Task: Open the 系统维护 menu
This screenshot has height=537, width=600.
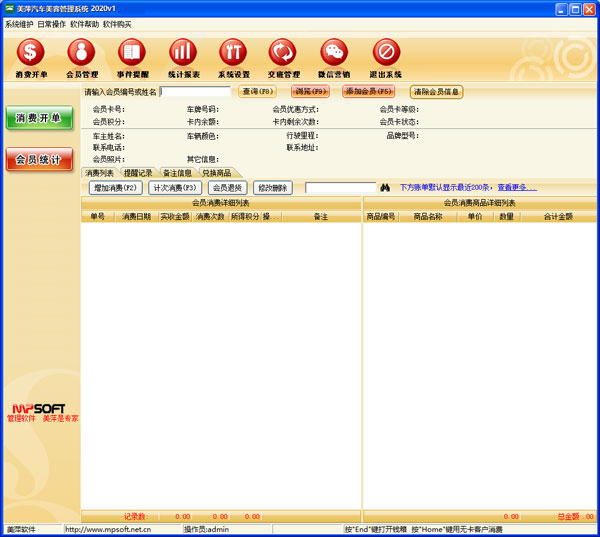Action: [x=19, y=22]
